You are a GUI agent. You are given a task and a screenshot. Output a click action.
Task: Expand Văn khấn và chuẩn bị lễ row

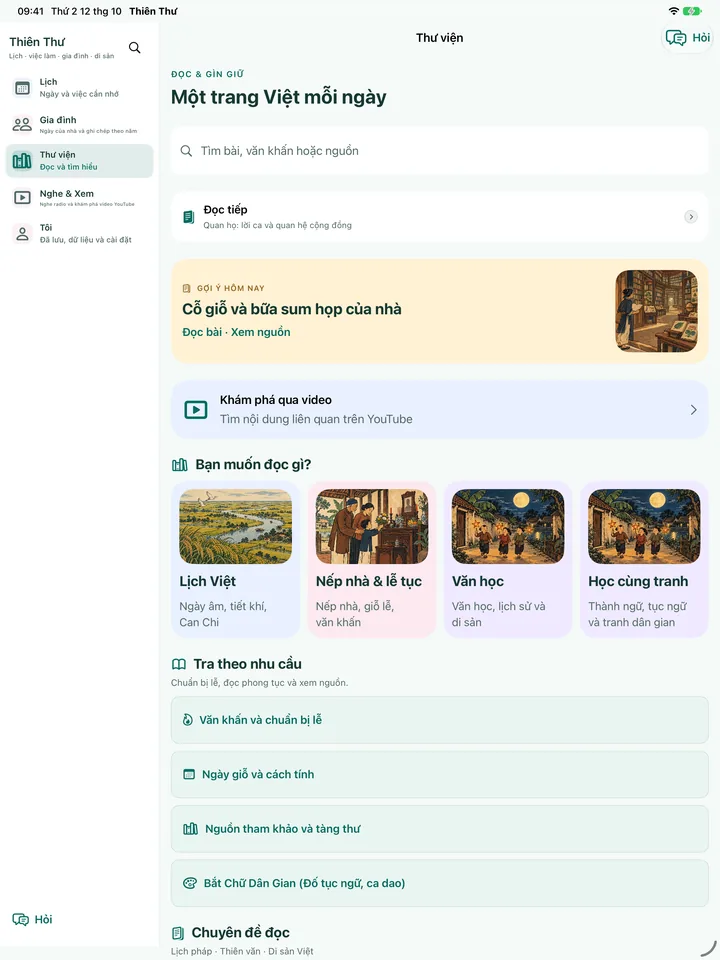440,720
